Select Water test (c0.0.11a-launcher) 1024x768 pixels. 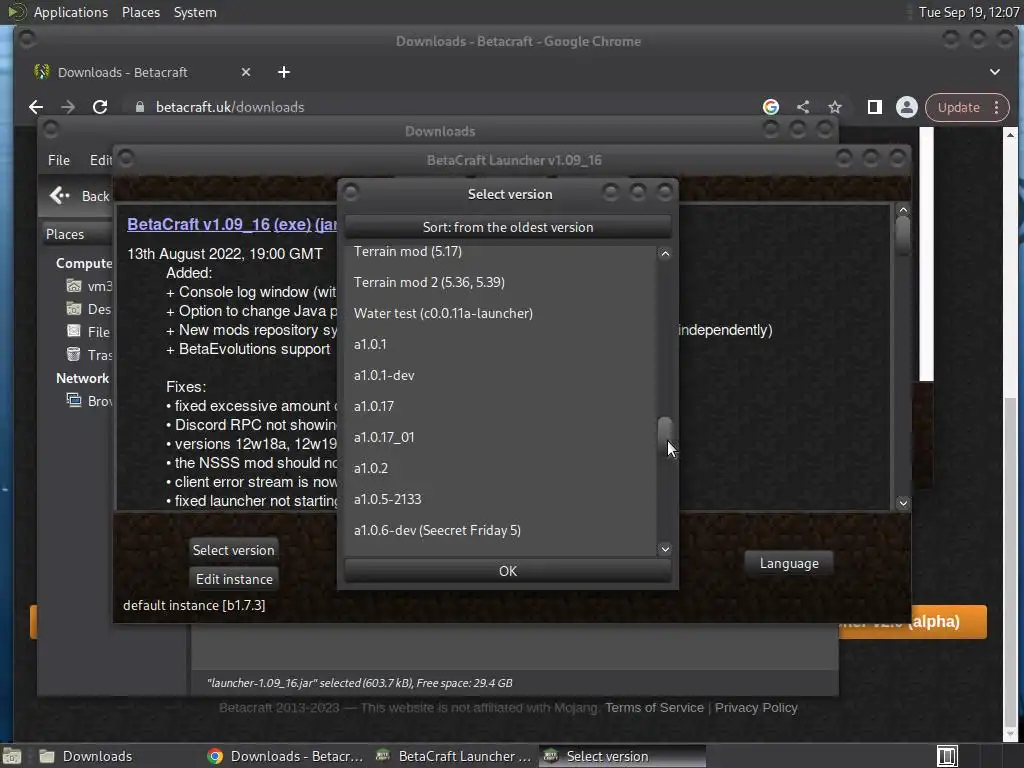(x=502, y=313)
